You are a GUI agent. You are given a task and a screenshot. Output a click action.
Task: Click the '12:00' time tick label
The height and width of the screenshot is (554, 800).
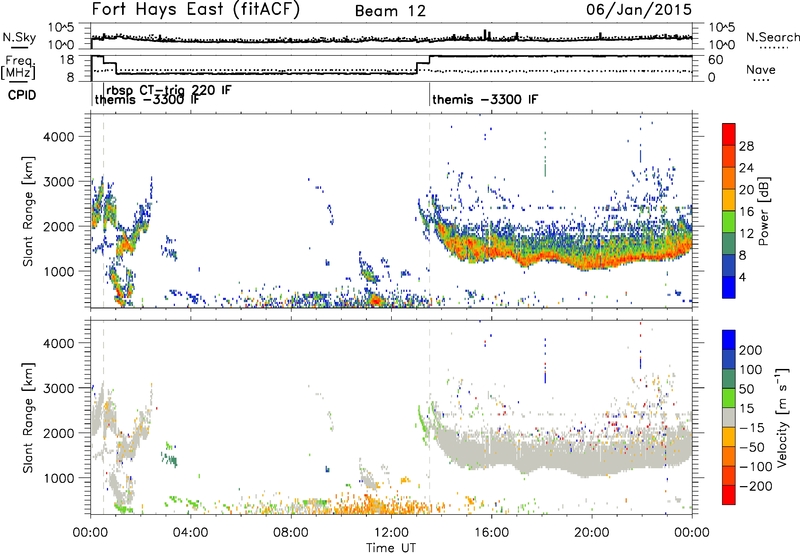[x=391, y=533]
